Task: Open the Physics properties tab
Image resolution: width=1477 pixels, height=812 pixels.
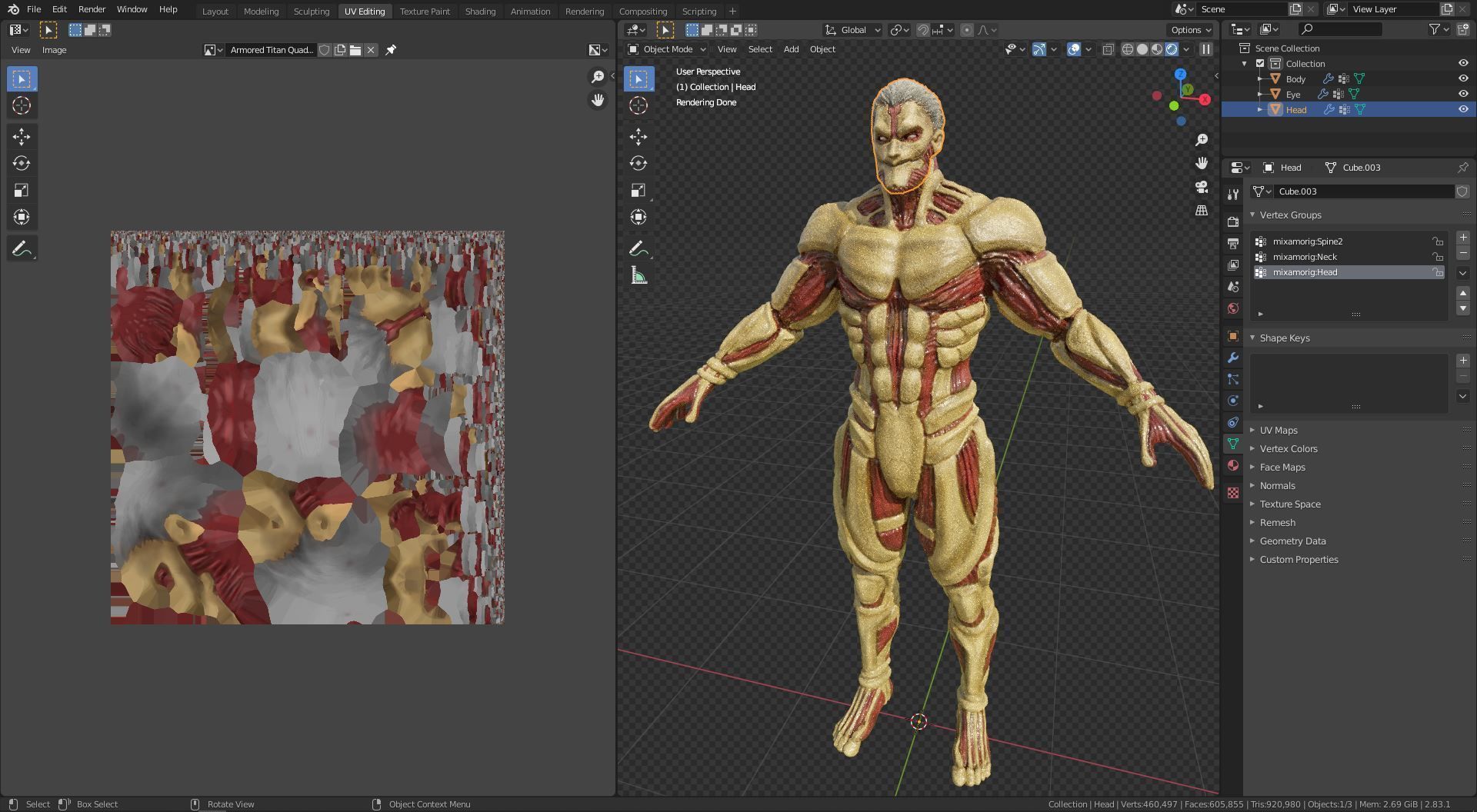Action: tap(1233, 401)
